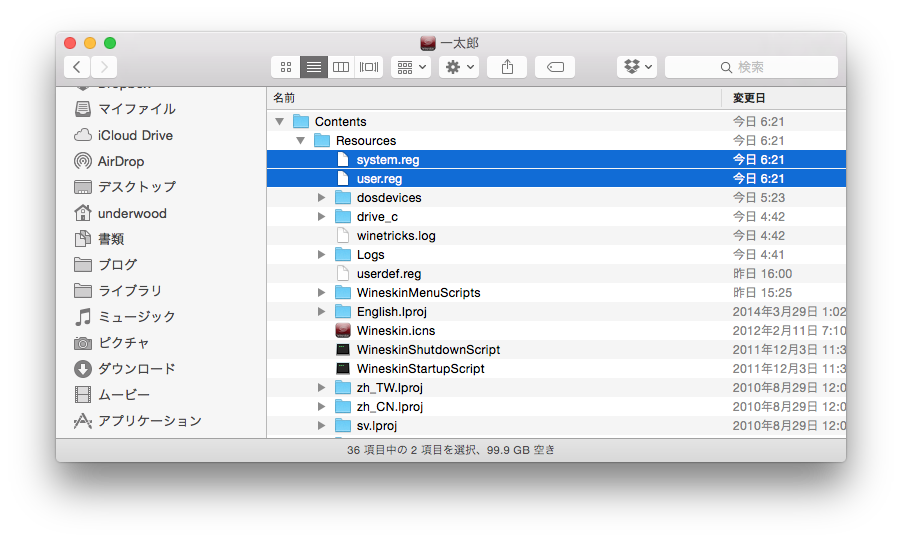The width and height of the screenshot is (902, 542).
Task: Select the zh_CN.lproj folder name
Action: pos(389,406)
